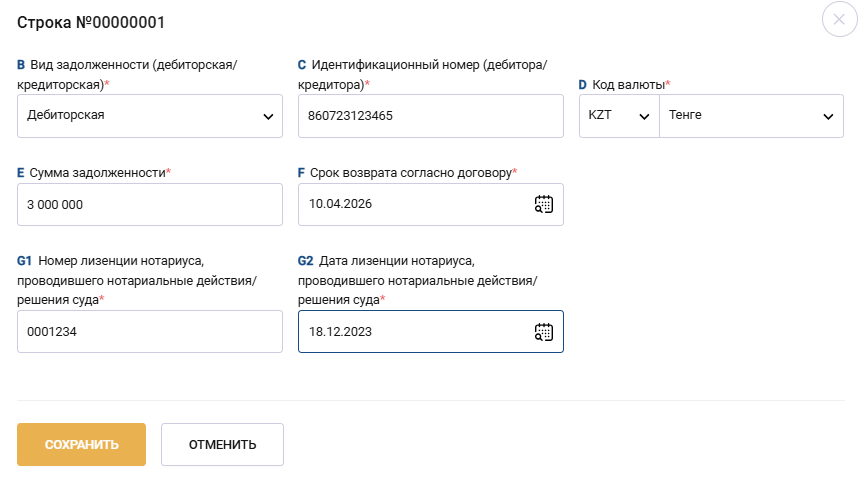The height and width of the screenshot is (481, 863).
Task: Click the Срок возврата согласно договору label
Action: [413, 172]
